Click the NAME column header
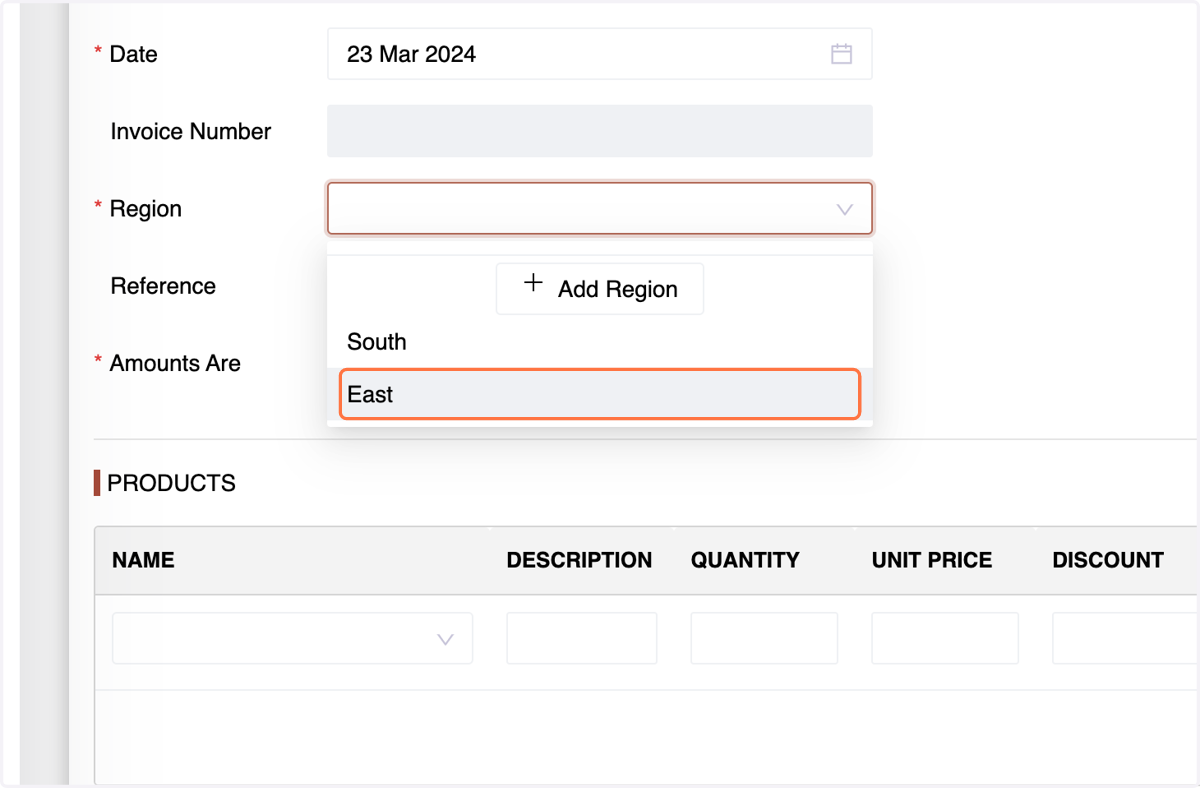The image size is (1200, 788). pos(143,560)
